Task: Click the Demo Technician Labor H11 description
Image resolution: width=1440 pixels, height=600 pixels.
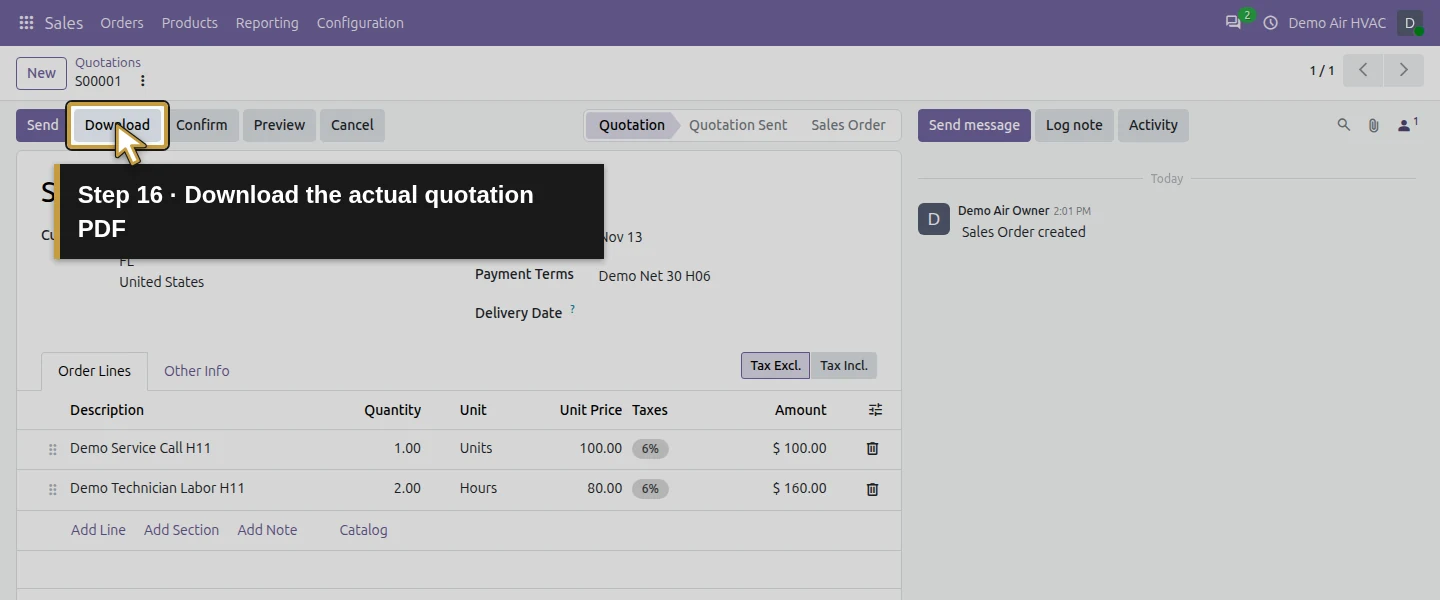Action: pos(157,488)
